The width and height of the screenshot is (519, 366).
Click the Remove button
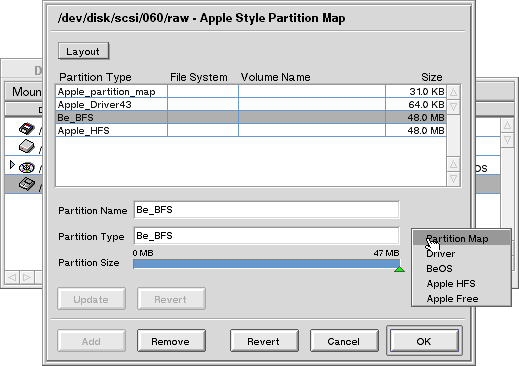point(171,341)
